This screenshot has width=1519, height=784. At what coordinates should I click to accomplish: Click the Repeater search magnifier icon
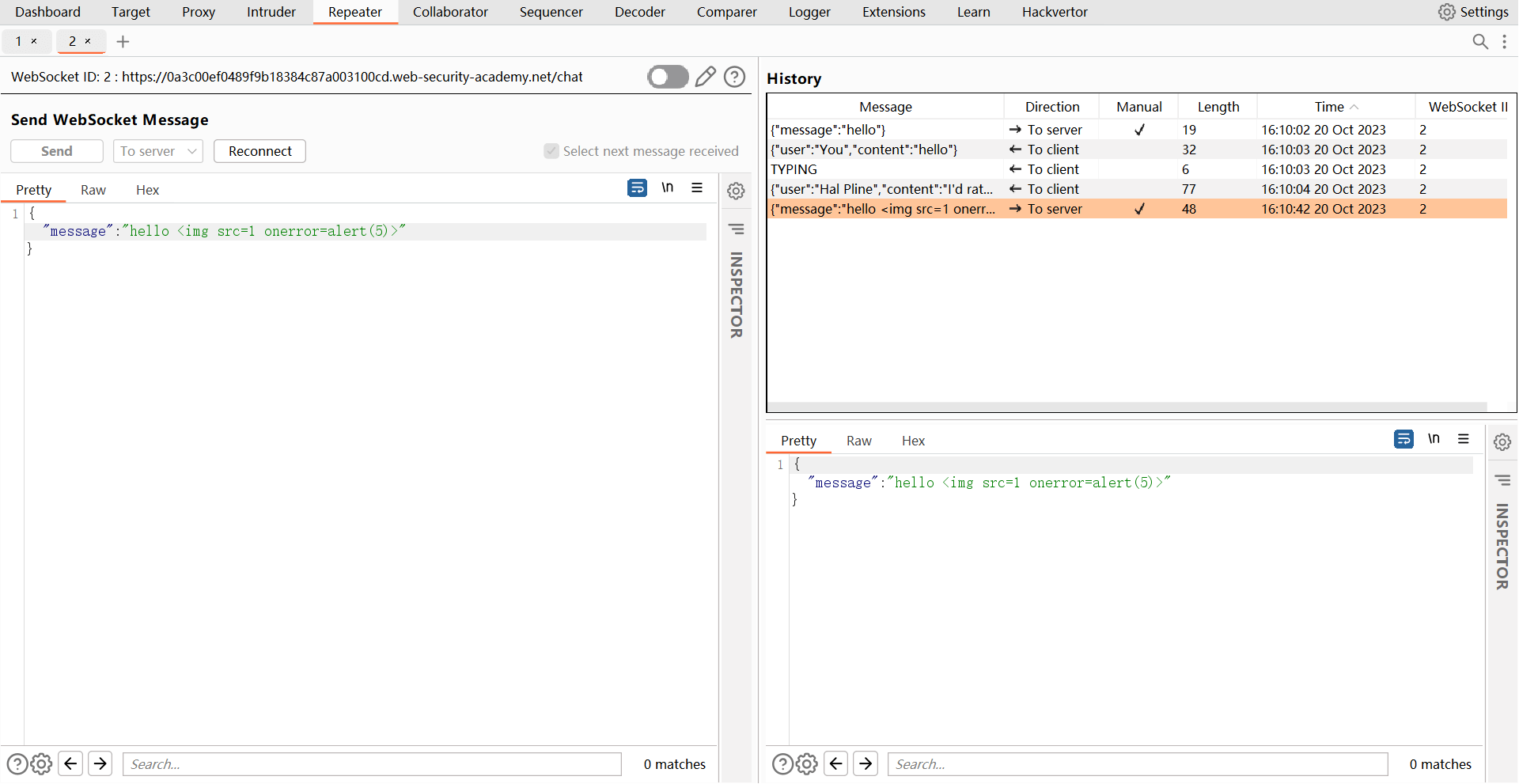click(x=1480, y=42)
